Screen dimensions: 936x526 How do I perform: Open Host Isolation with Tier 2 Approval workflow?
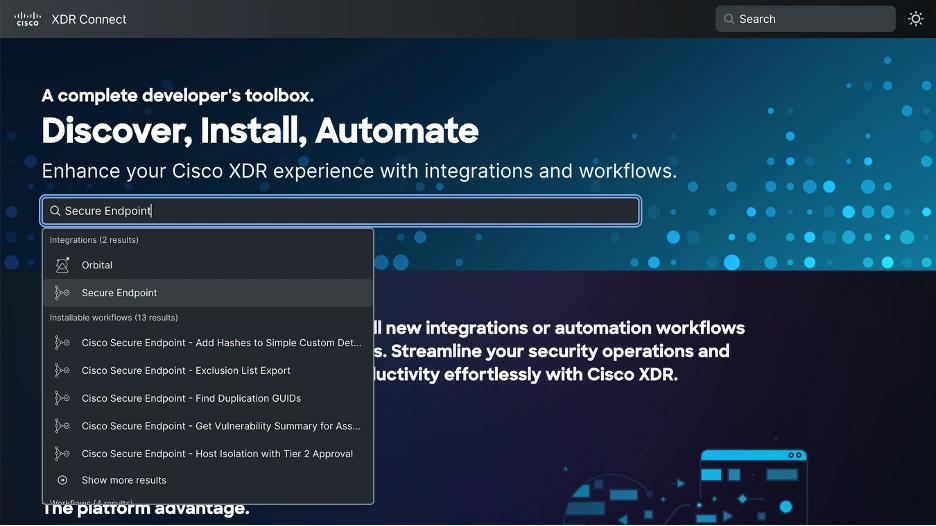[208, 454]
